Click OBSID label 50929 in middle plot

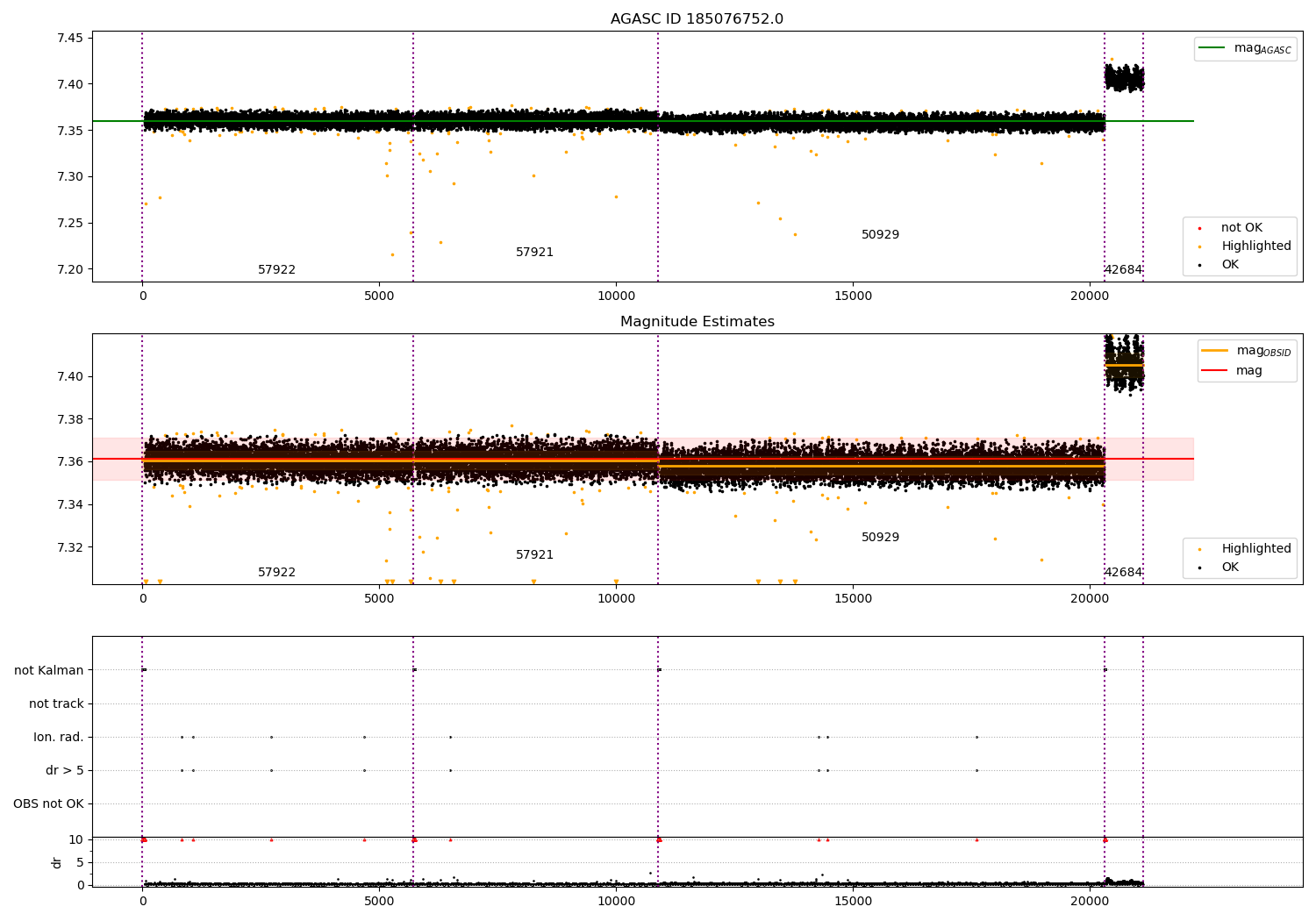coord(880,538)
